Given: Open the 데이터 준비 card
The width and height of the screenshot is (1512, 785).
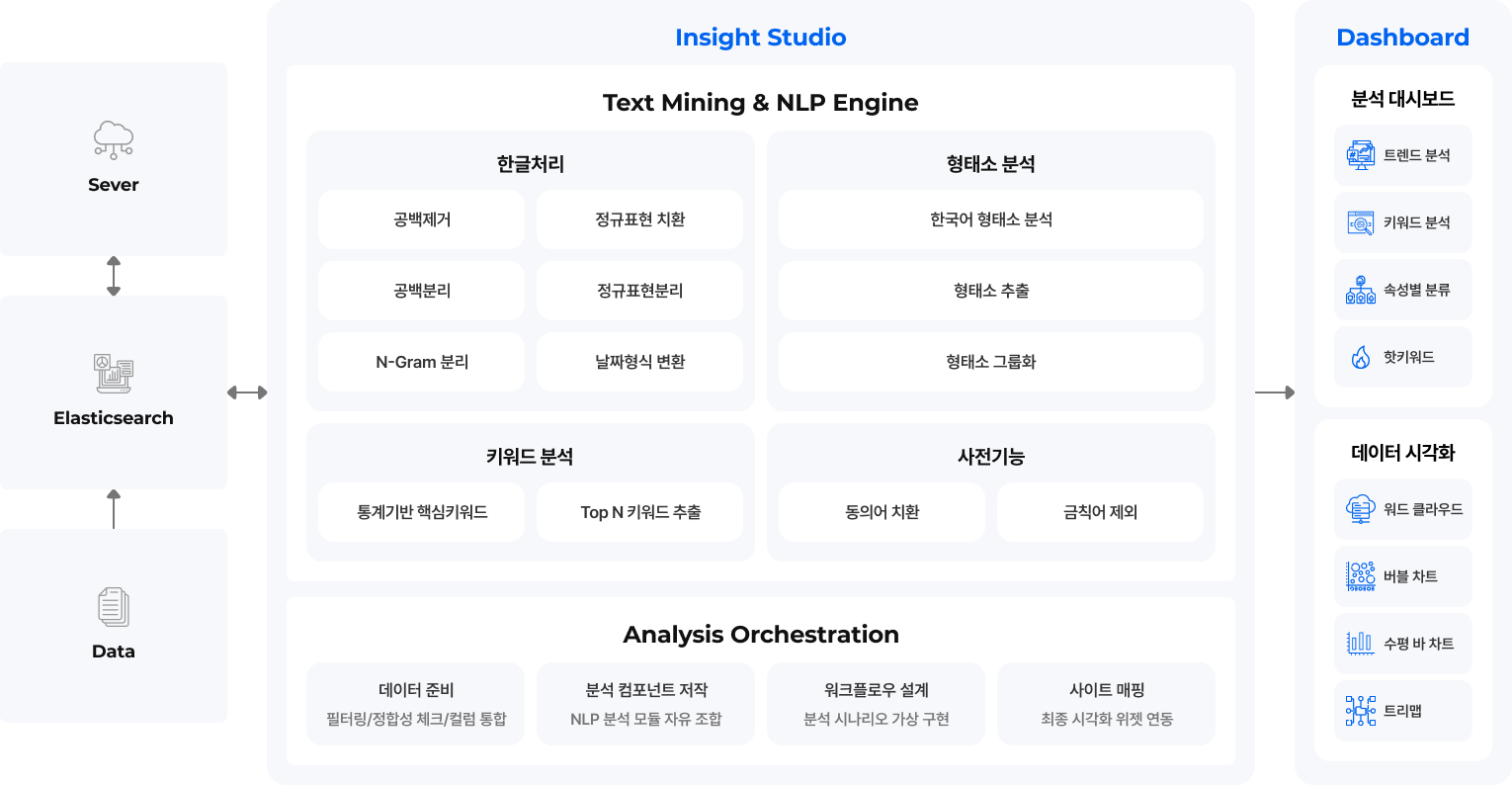Looking at the screenshot, I should pyautogui.click(x=416, y=703).
